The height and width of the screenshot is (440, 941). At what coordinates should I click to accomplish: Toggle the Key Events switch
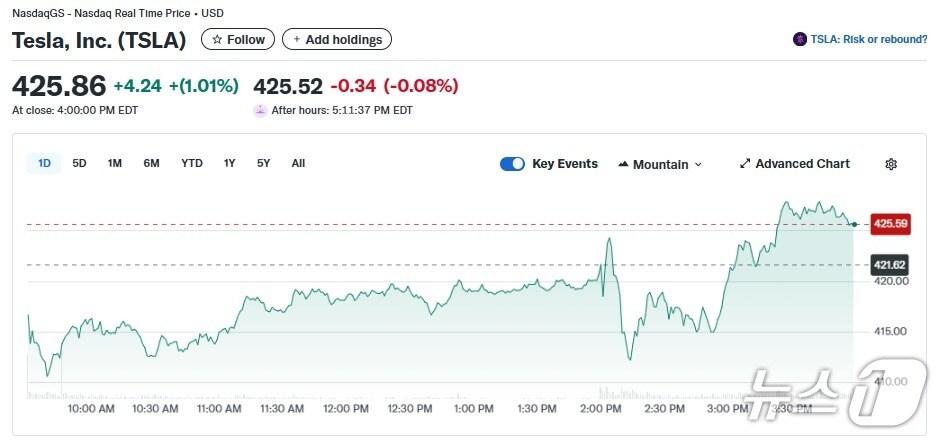coord(512,164)
